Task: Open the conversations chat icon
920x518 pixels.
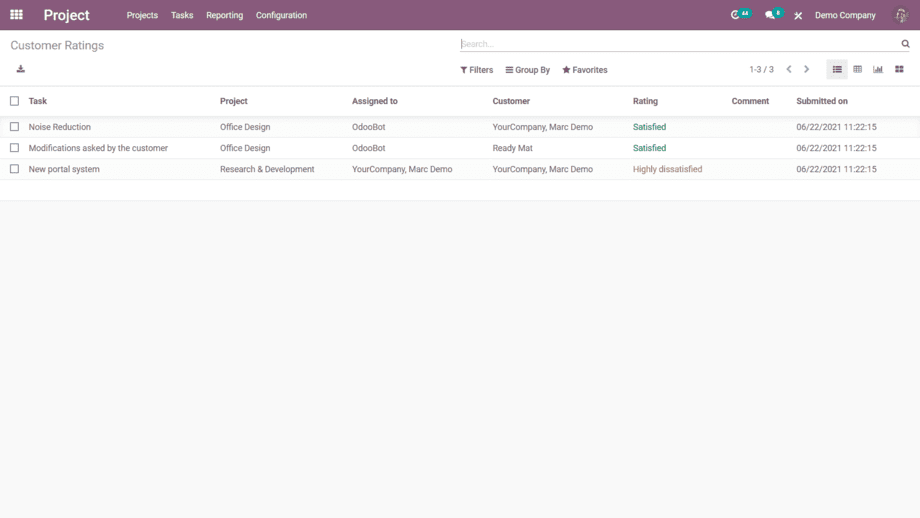Action: [770, 15]
